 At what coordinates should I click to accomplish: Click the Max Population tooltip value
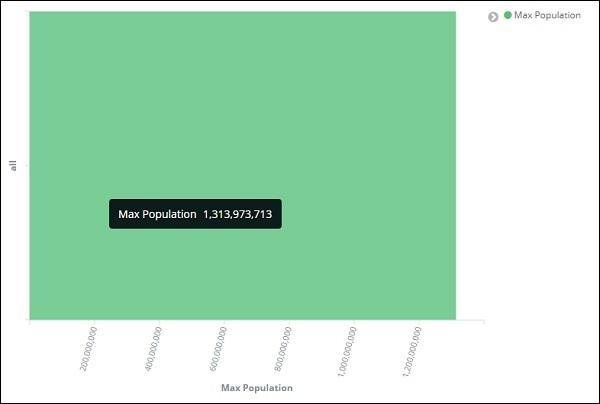(x=237, y=214)
